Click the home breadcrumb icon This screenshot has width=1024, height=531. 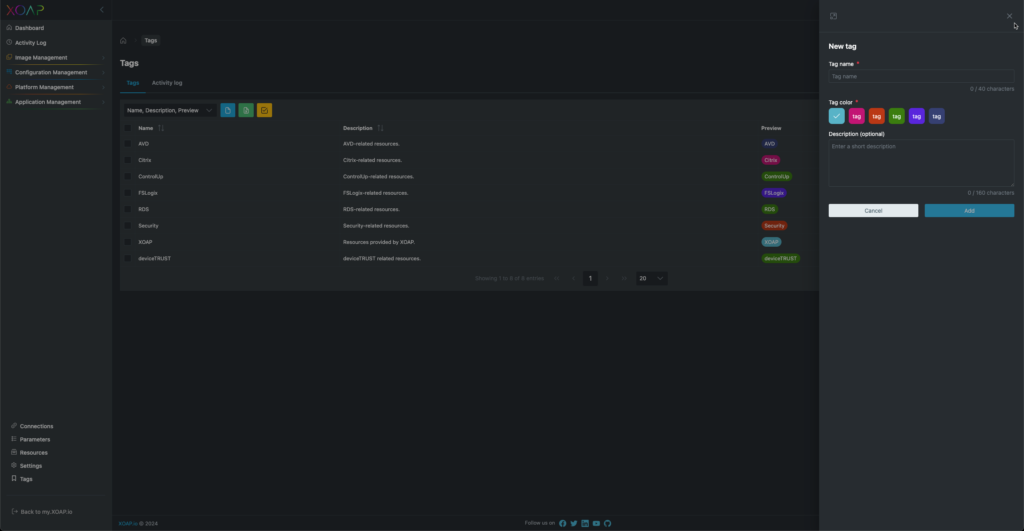123,40
